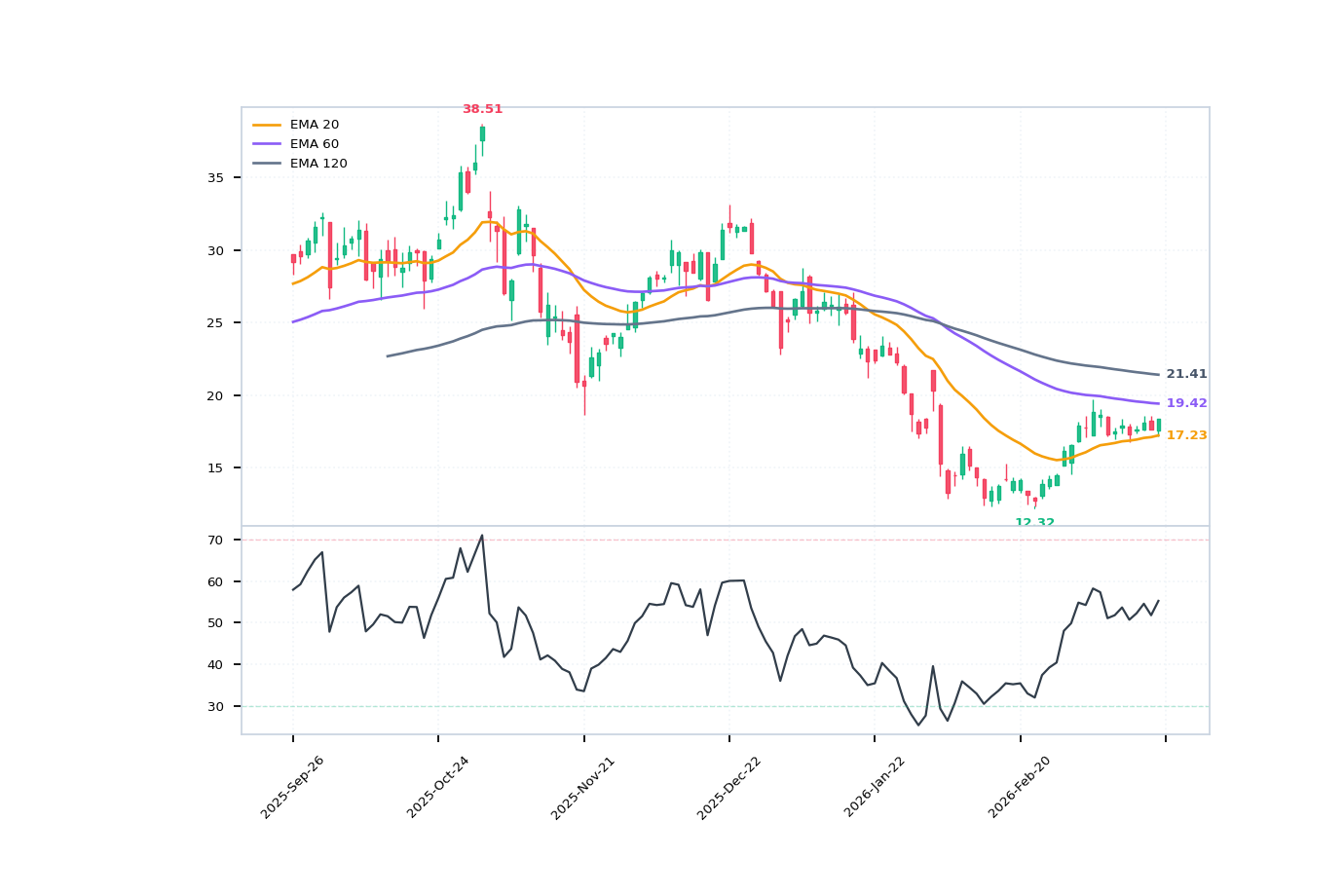The width and height of the screenshot is (1344, 896).
Task: Click the 70 RSI axis tick label
Action: pos(215,540)
